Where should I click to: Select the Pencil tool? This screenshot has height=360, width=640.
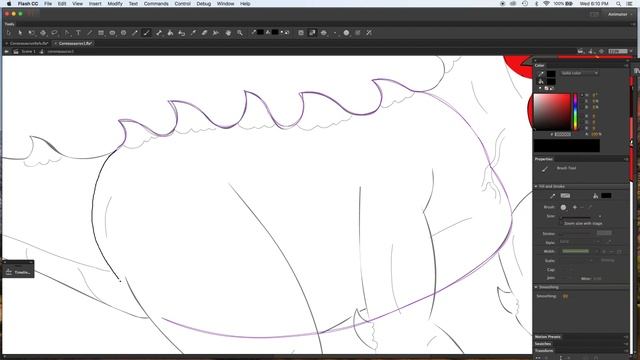135,33
